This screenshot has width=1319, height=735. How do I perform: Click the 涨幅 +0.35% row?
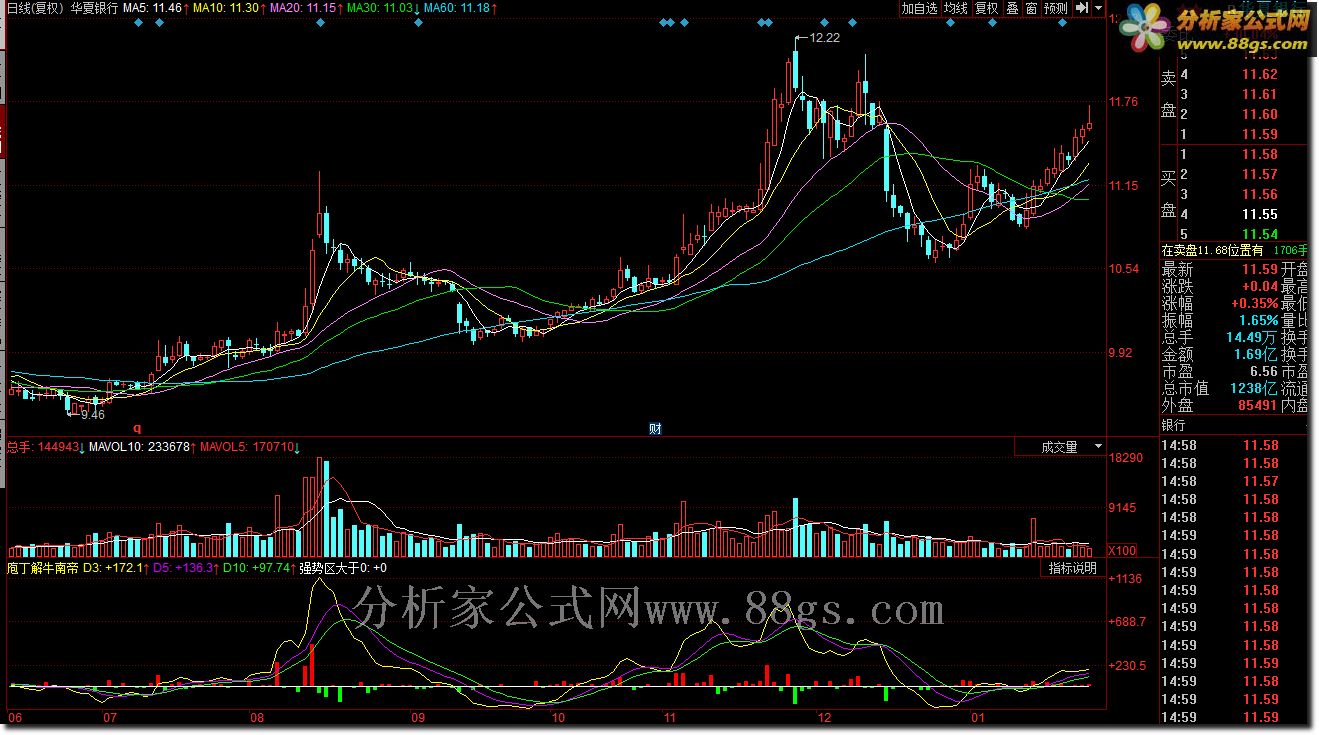1220,303
